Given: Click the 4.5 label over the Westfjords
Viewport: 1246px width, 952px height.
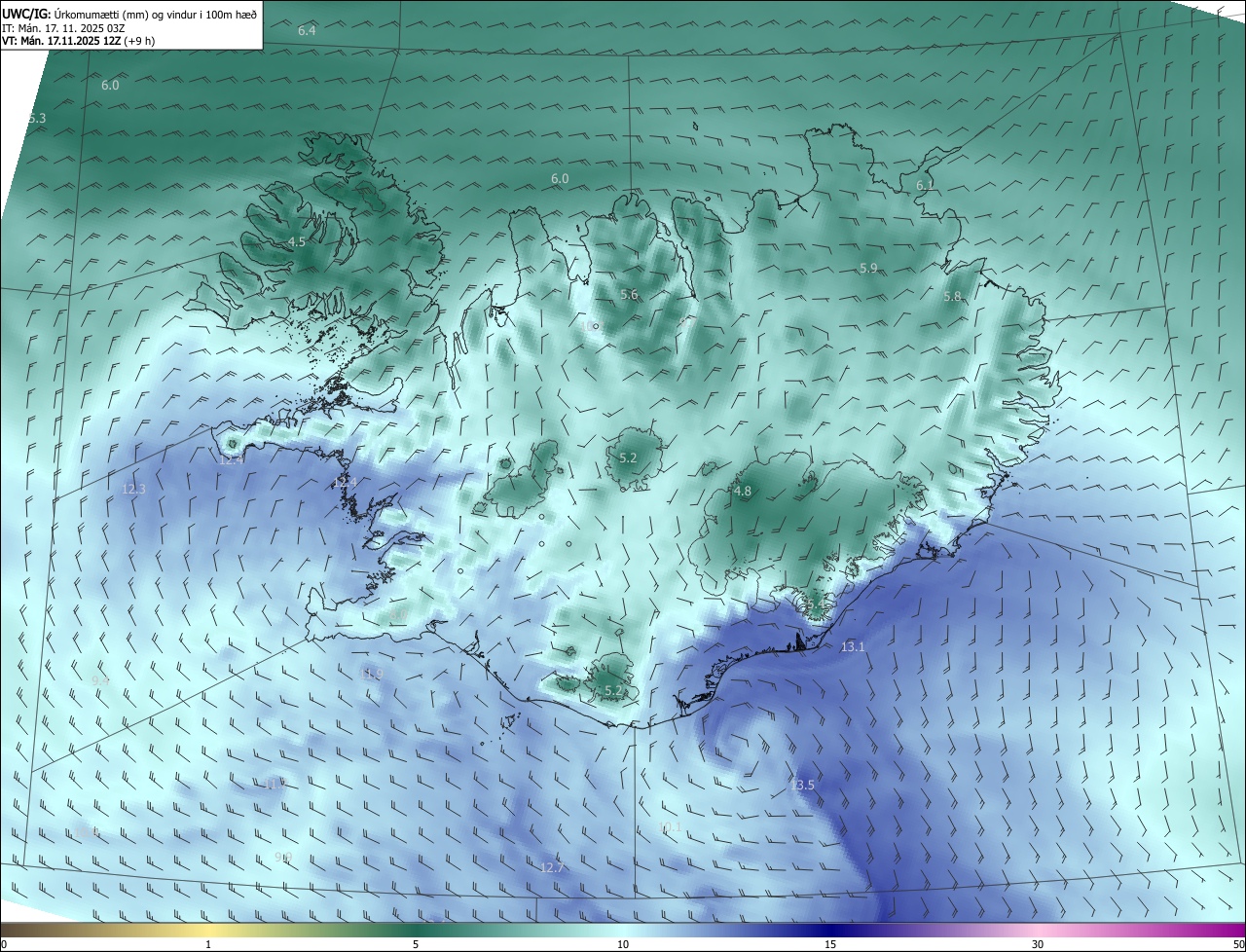Looking at the screenshot, I should 297,241.
